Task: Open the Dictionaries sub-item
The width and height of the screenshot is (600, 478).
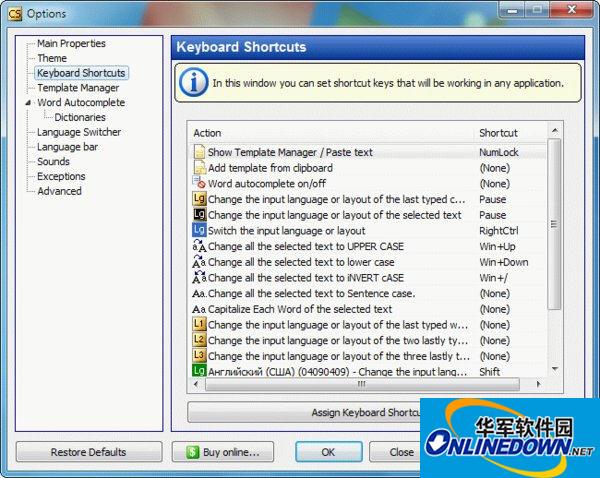Action: (x=80, y=117)
